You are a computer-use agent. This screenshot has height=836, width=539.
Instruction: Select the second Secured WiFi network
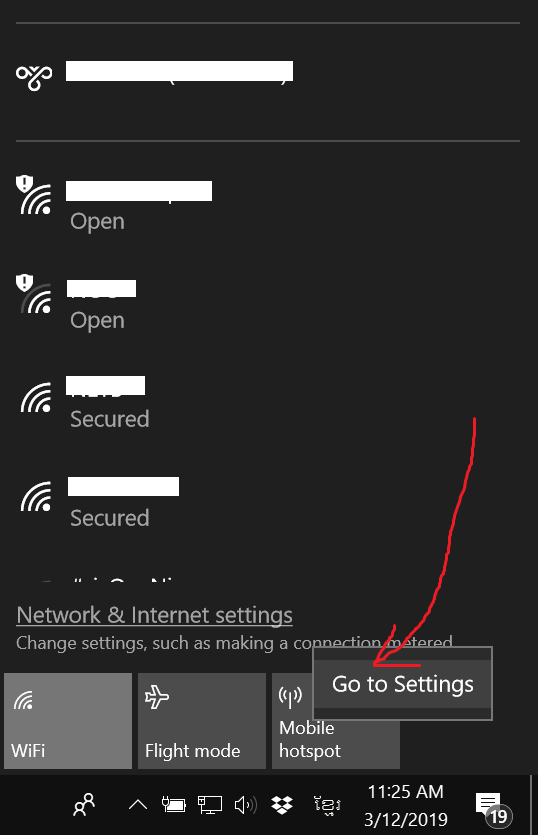click(268, 501)
